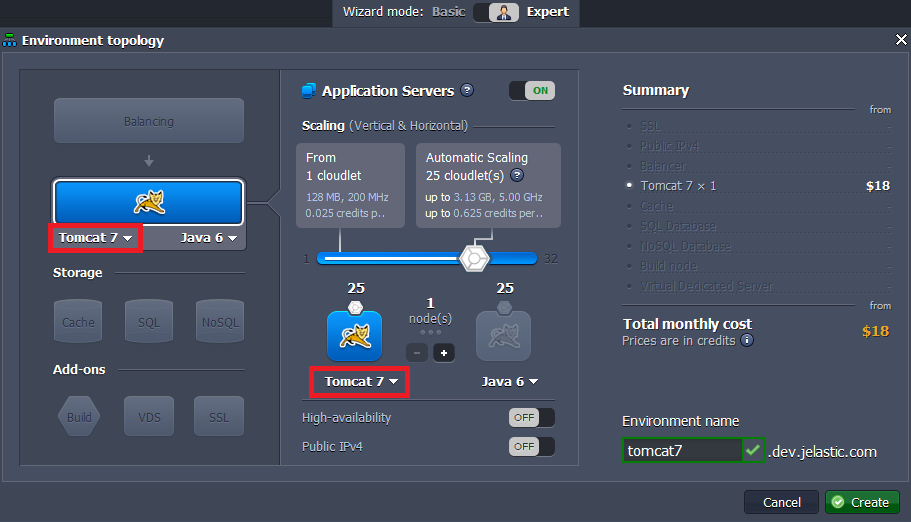This screenshot has height=522, width=911.
Task: Turn off Application Servers toggle
Action: (x=531, y=91)
